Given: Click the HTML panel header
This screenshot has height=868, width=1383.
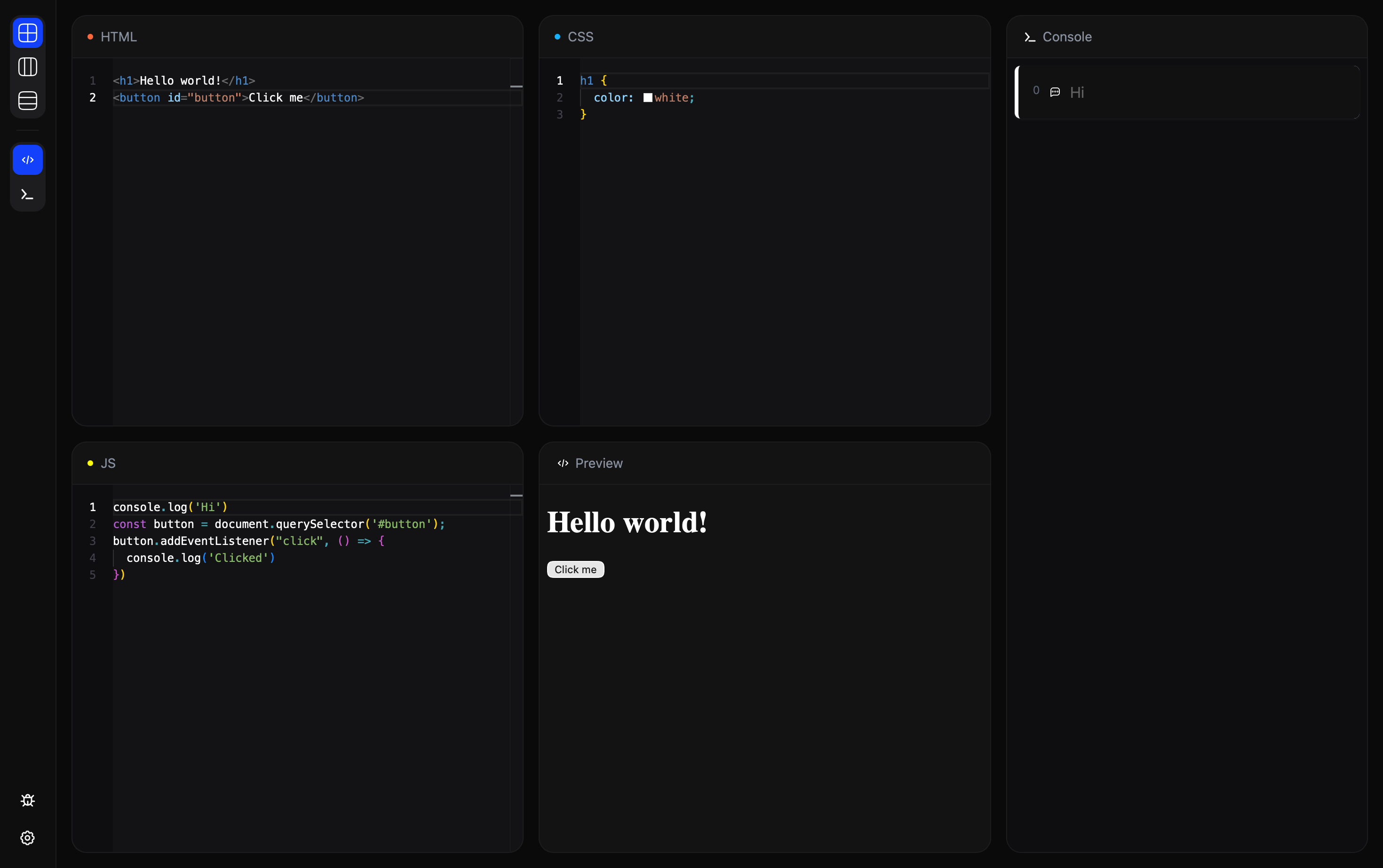Looking at the screenshot, I should point(119,37).
